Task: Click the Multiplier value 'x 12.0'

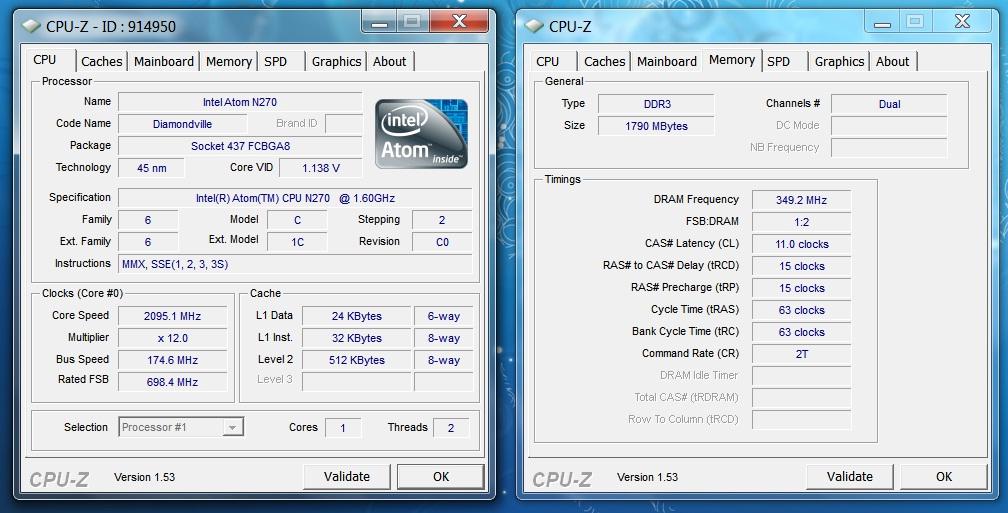Action: pos(172,338)
